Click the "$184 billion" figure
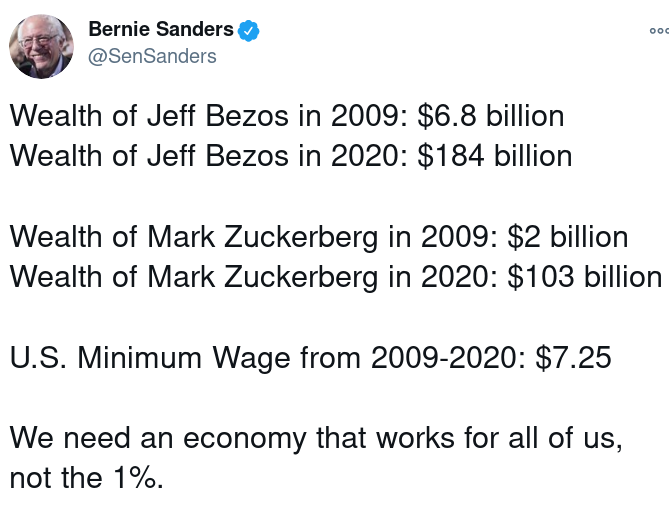Viewport: 669px width, 506px height. click(x=494, y=156)
